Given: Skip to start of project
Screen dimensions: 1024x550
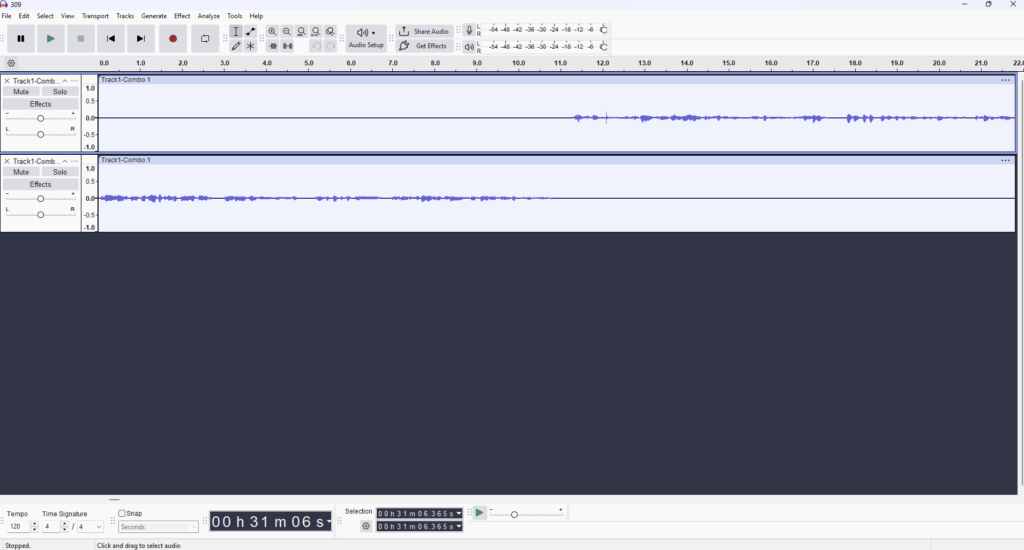Looking at the screenshot, I should pos(110,39).
